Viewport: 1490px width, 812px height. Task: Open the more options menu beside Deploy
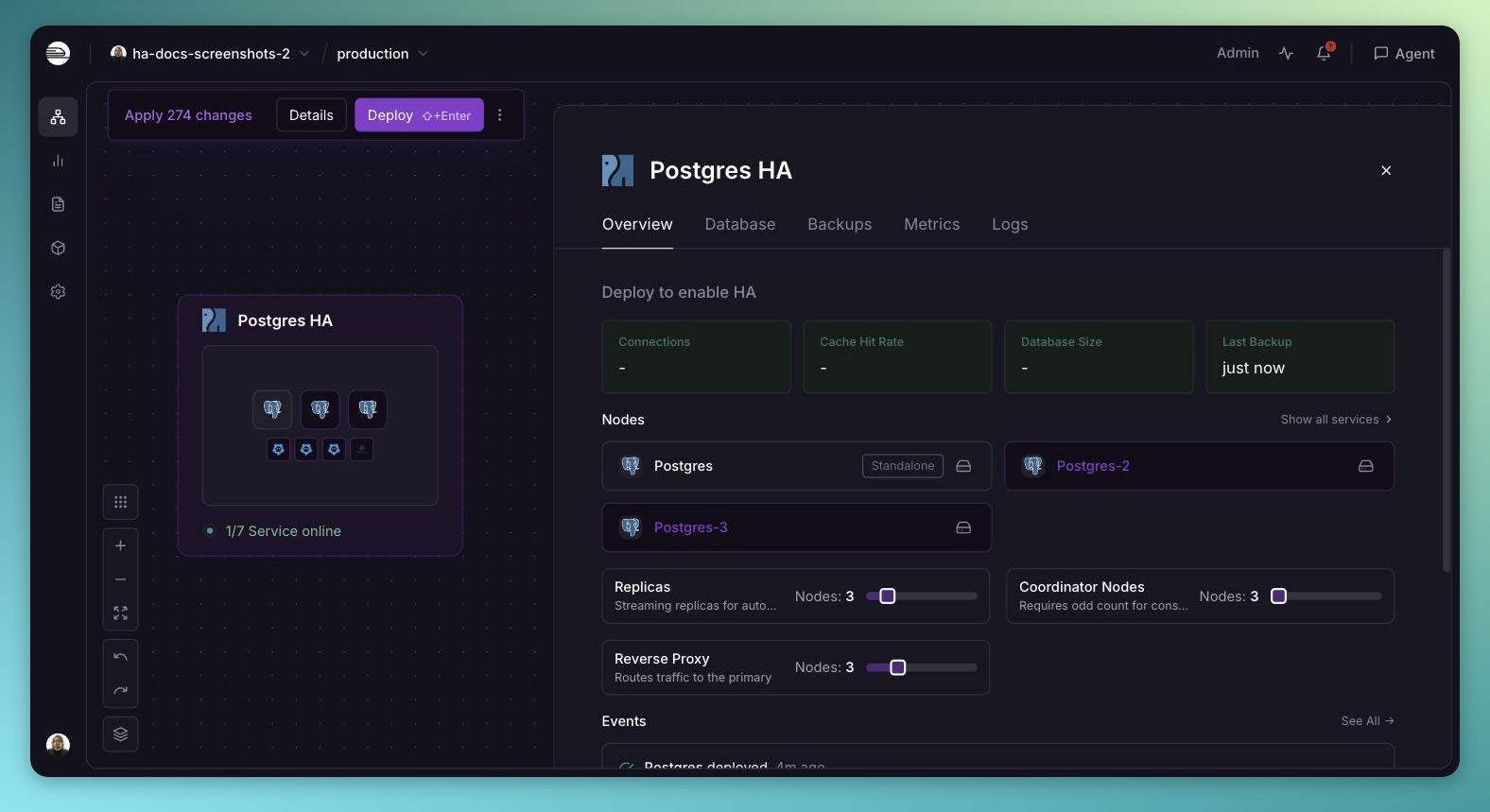pyautogui.click(x=500, y=115)
